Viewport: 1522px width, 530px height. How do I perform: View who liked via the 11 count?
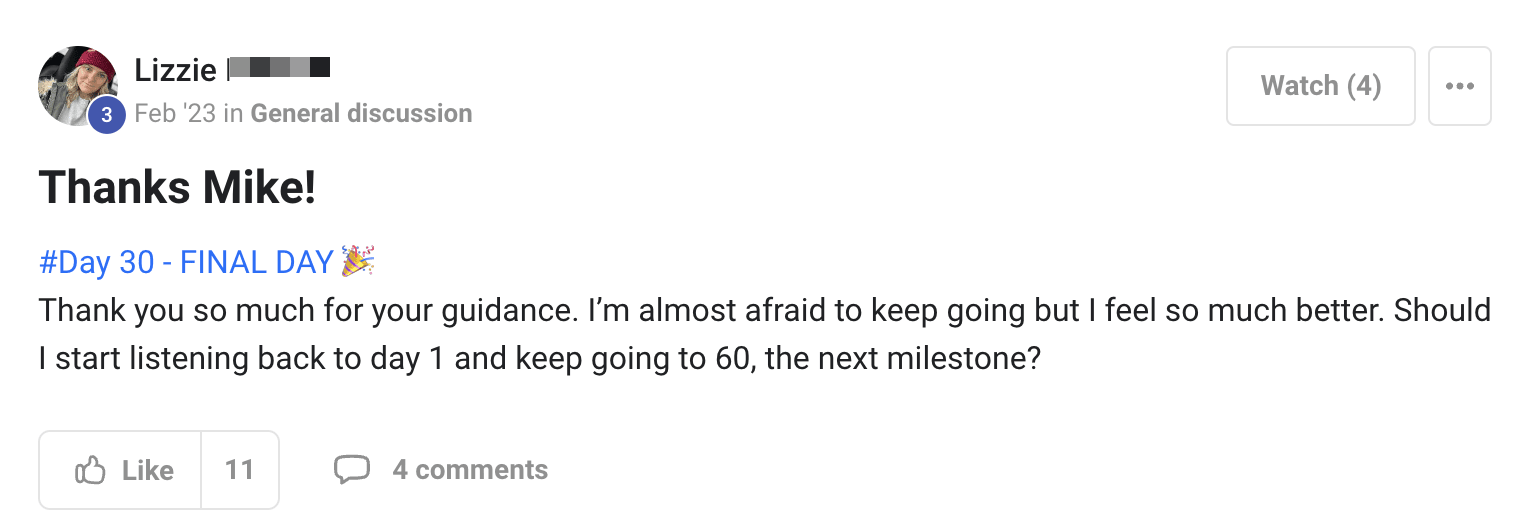coord(239,470)
